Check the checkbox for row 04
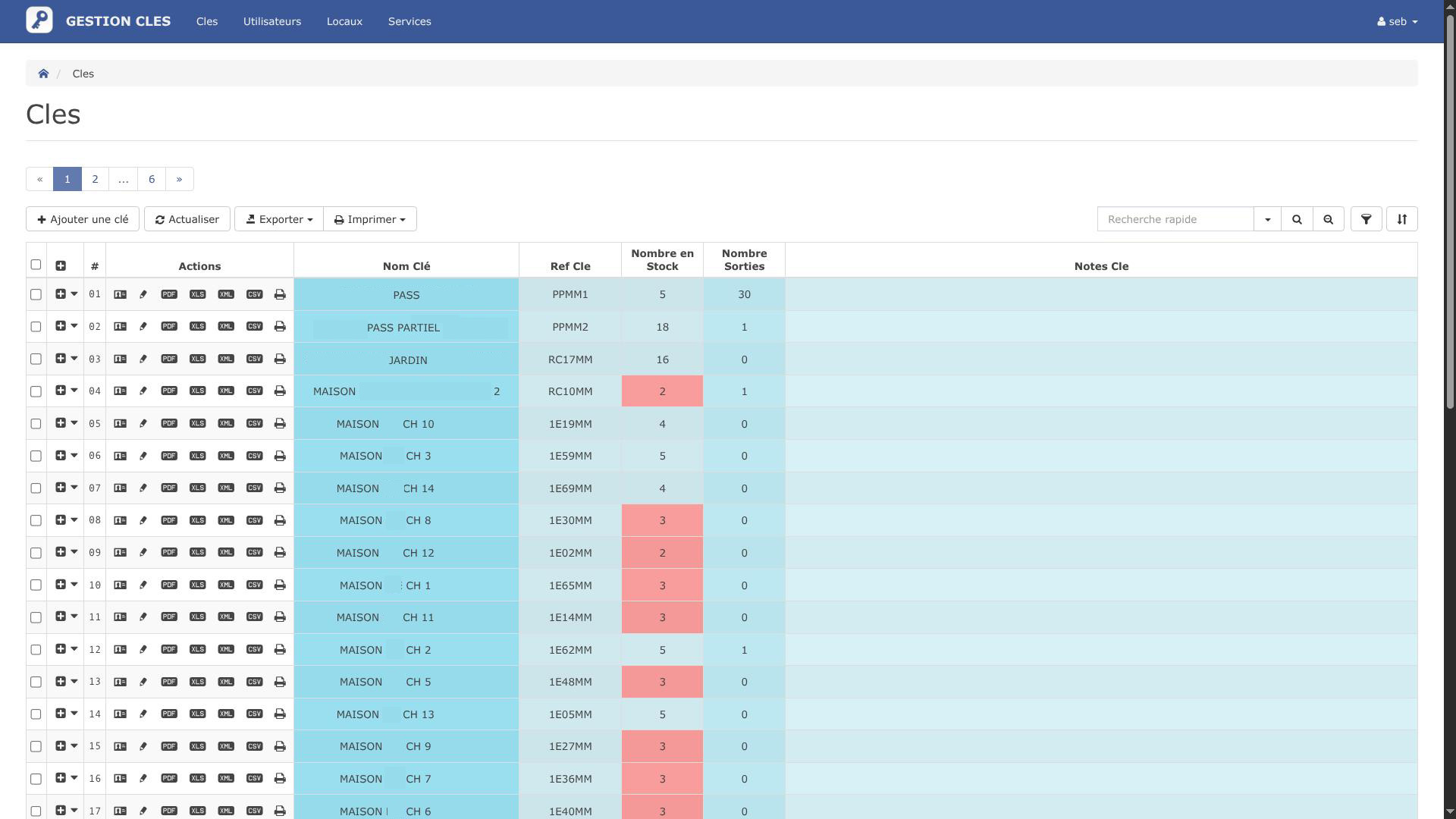 [x=36, y=391]
